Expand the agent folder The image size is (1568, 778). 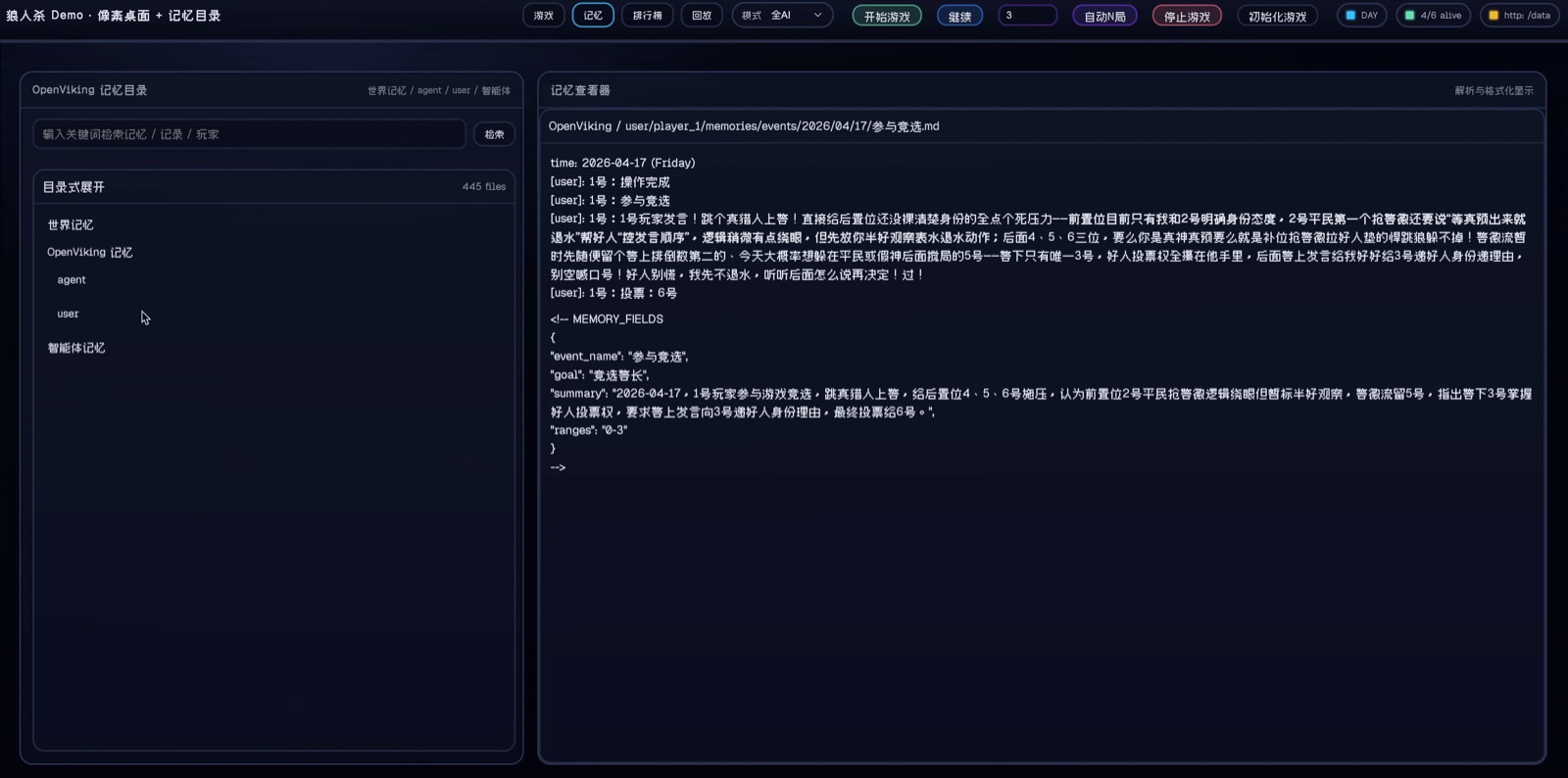click(72, 280)
